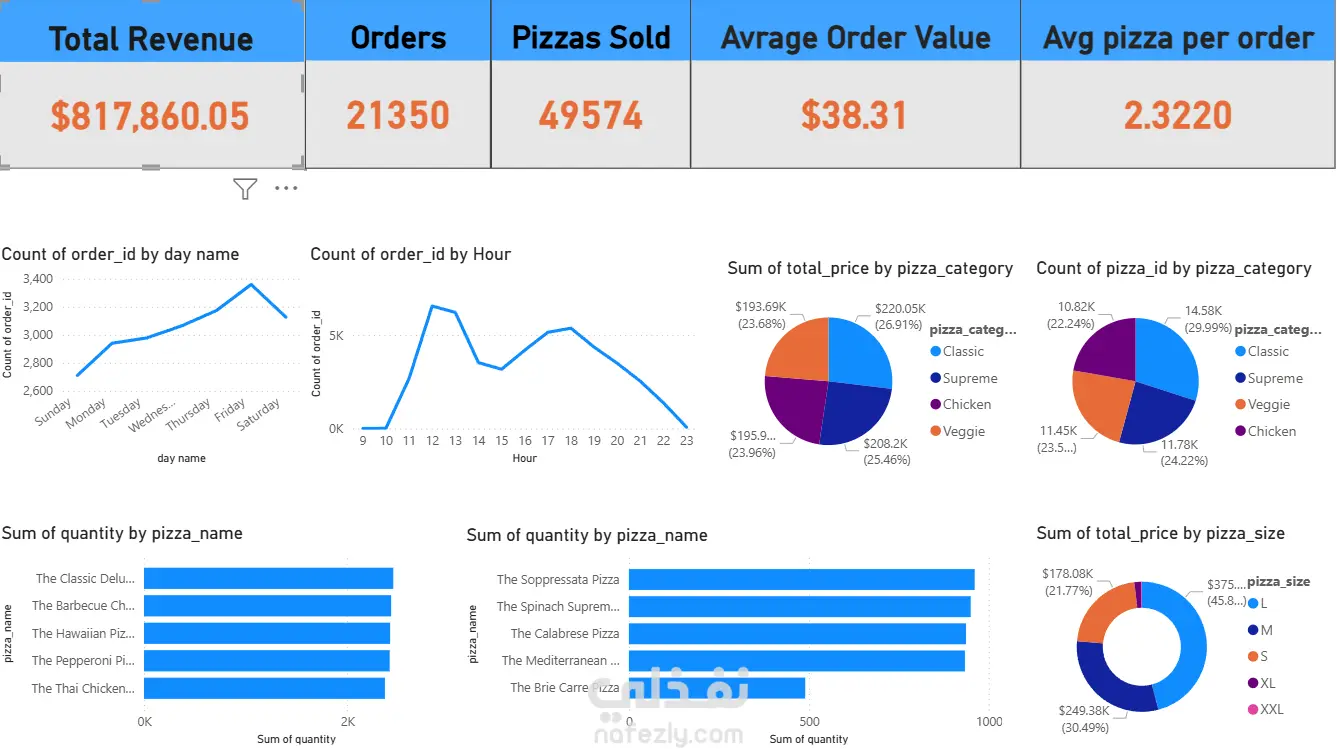Screen dimensions: 1337x749
Task: Click Veggie legend dot in pizza_id count chart
Action: [1241, 405]
